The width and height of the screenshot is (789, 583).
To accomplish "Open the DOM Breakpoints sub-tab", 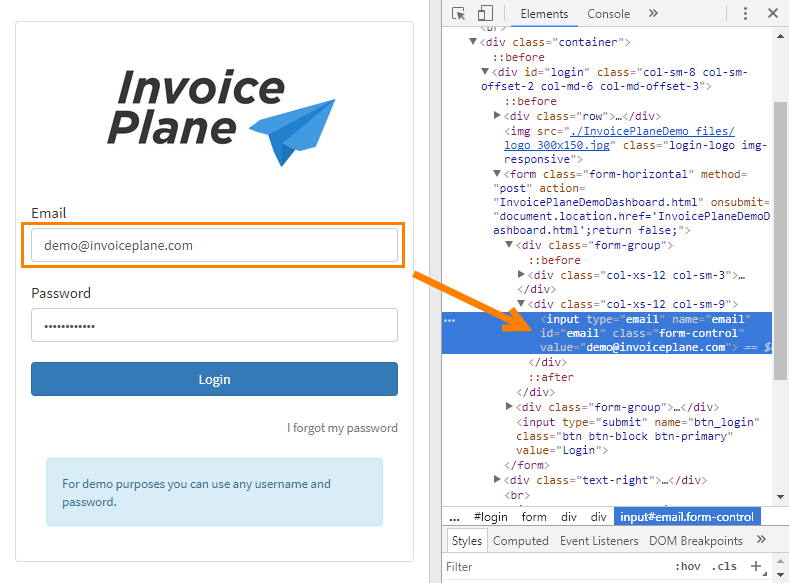I will pyautogui.click(x=695, y=541).
